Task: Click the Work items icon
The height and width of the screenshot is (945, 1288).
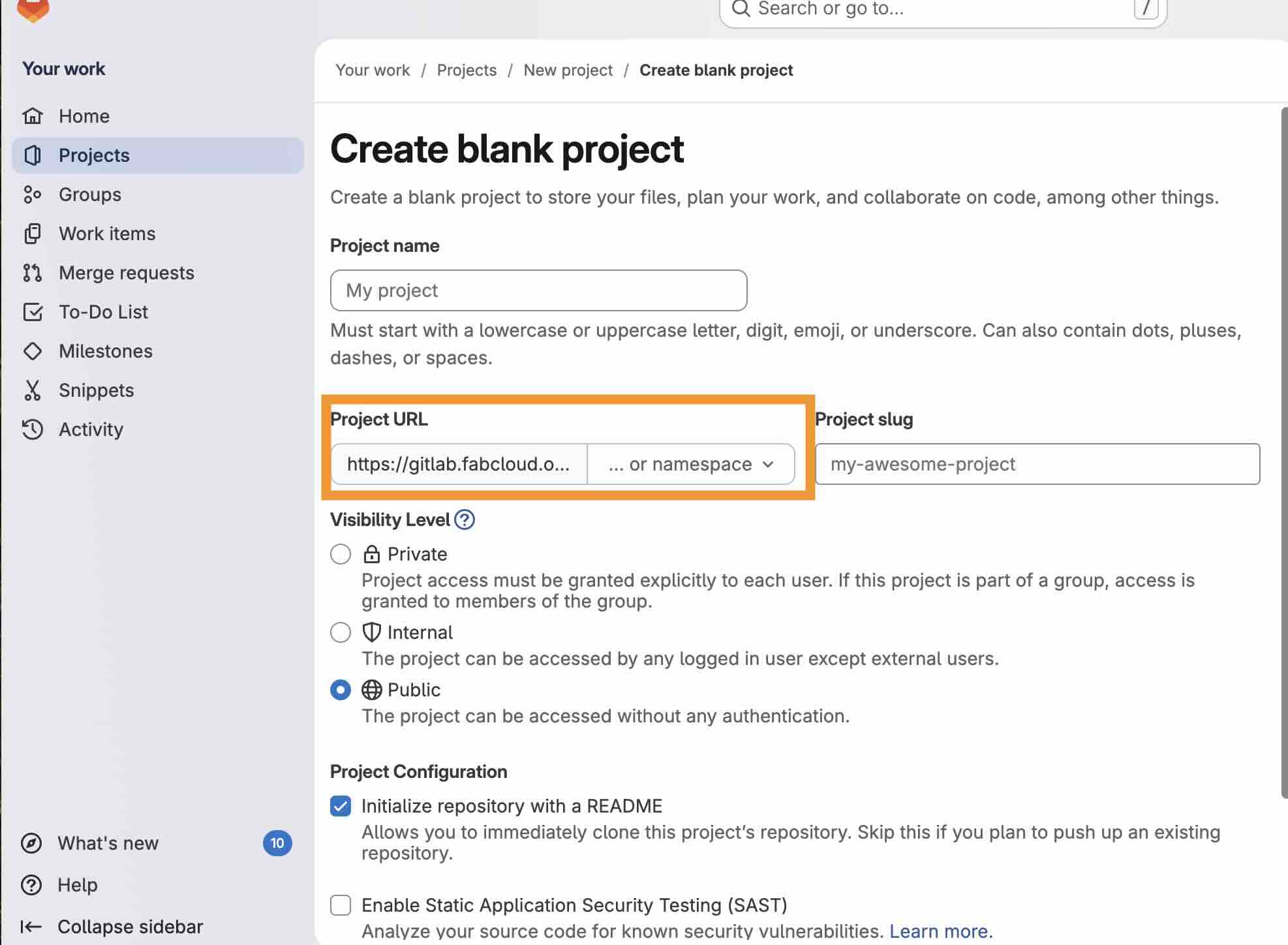Action: pyautogui.click(x=33, y=234)
